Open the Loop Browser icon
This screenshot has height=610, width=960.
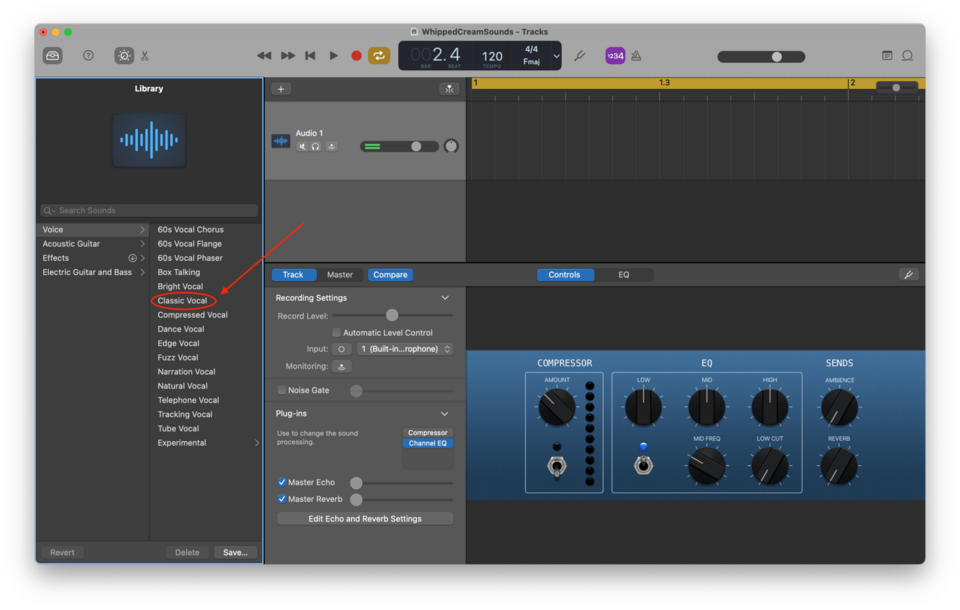pyautogui.click(x=907, y=56)
